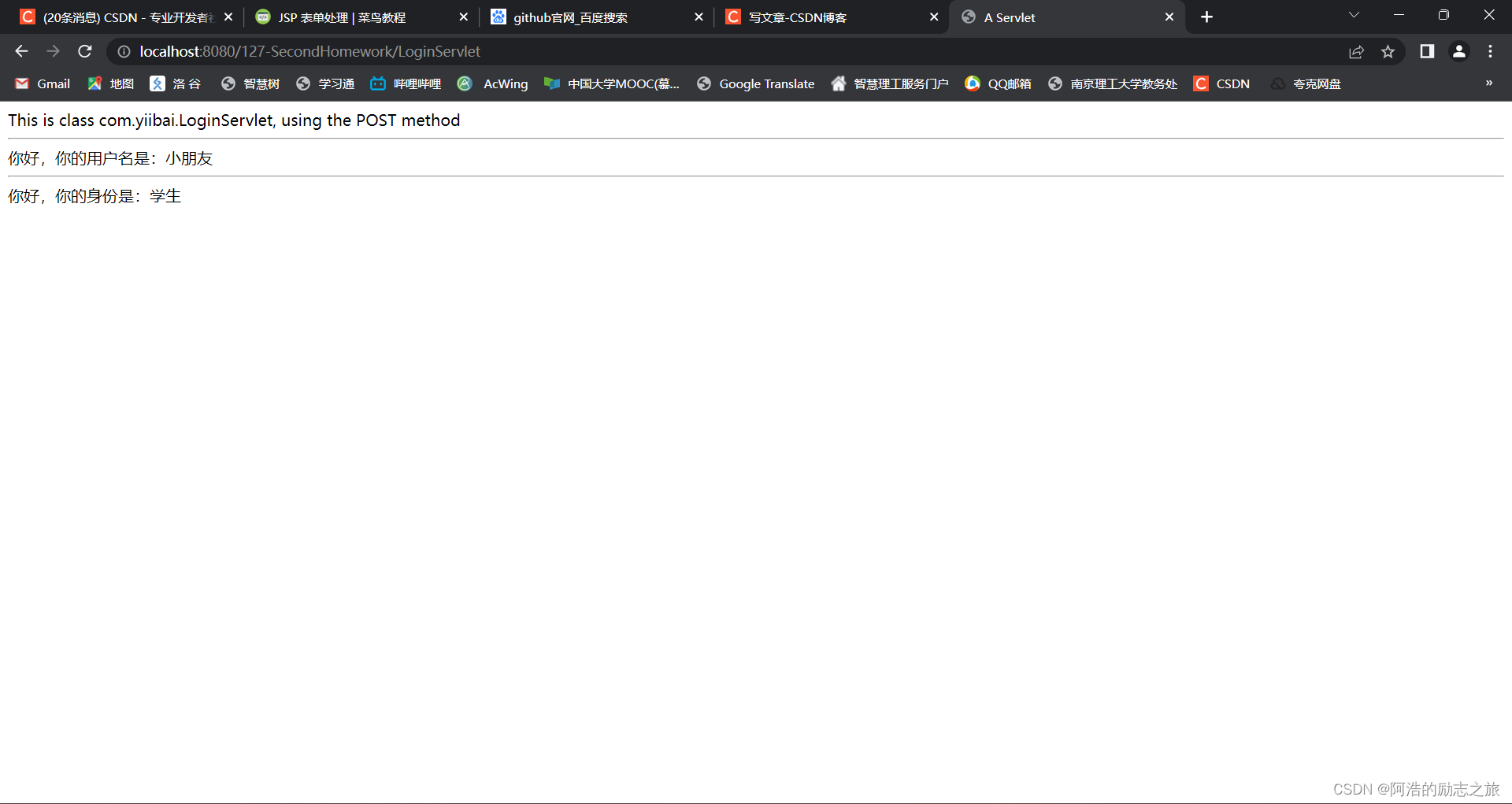Reload the LoginServlet page
The width and height of the screenshot is (1512, 804).
(x=84, y=51)
